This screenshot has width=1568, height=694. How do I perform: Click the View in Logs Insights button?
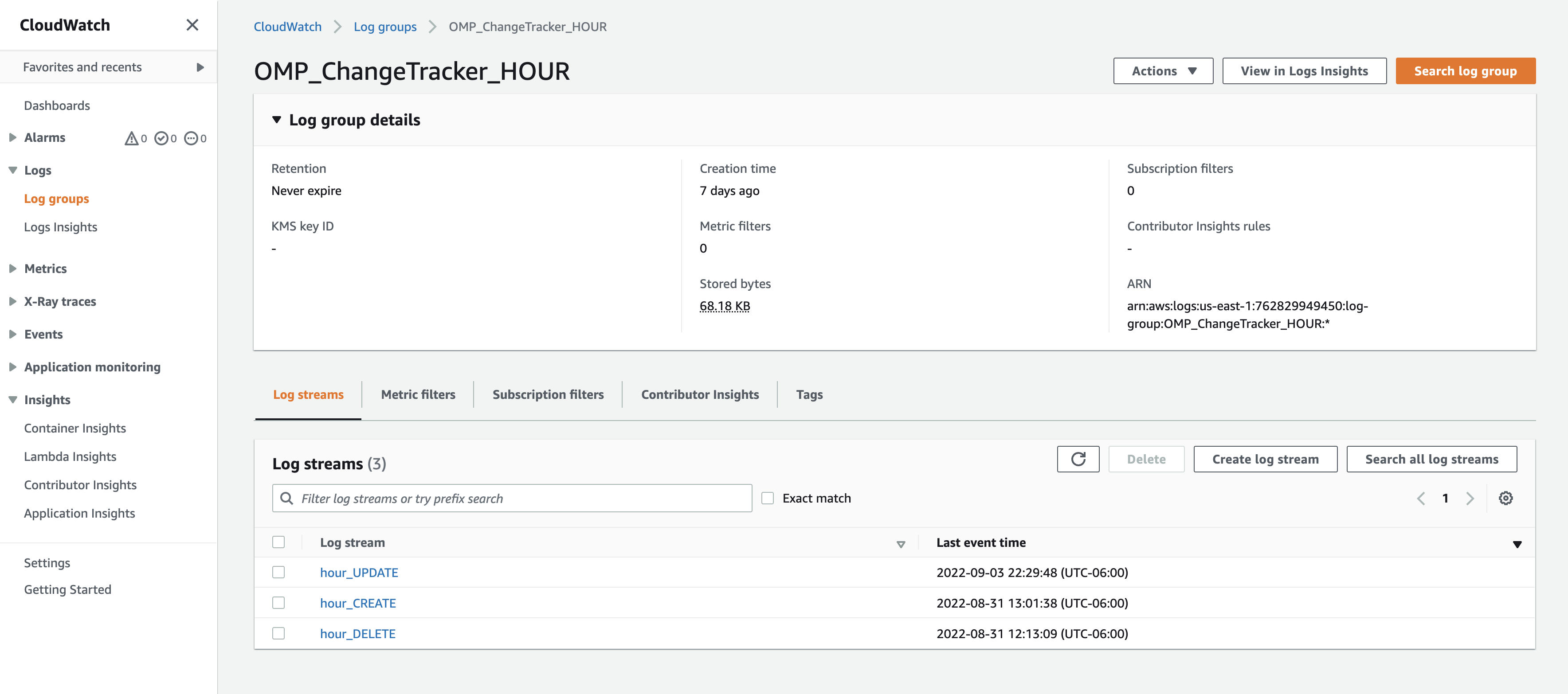click(x=1304, y=70)
